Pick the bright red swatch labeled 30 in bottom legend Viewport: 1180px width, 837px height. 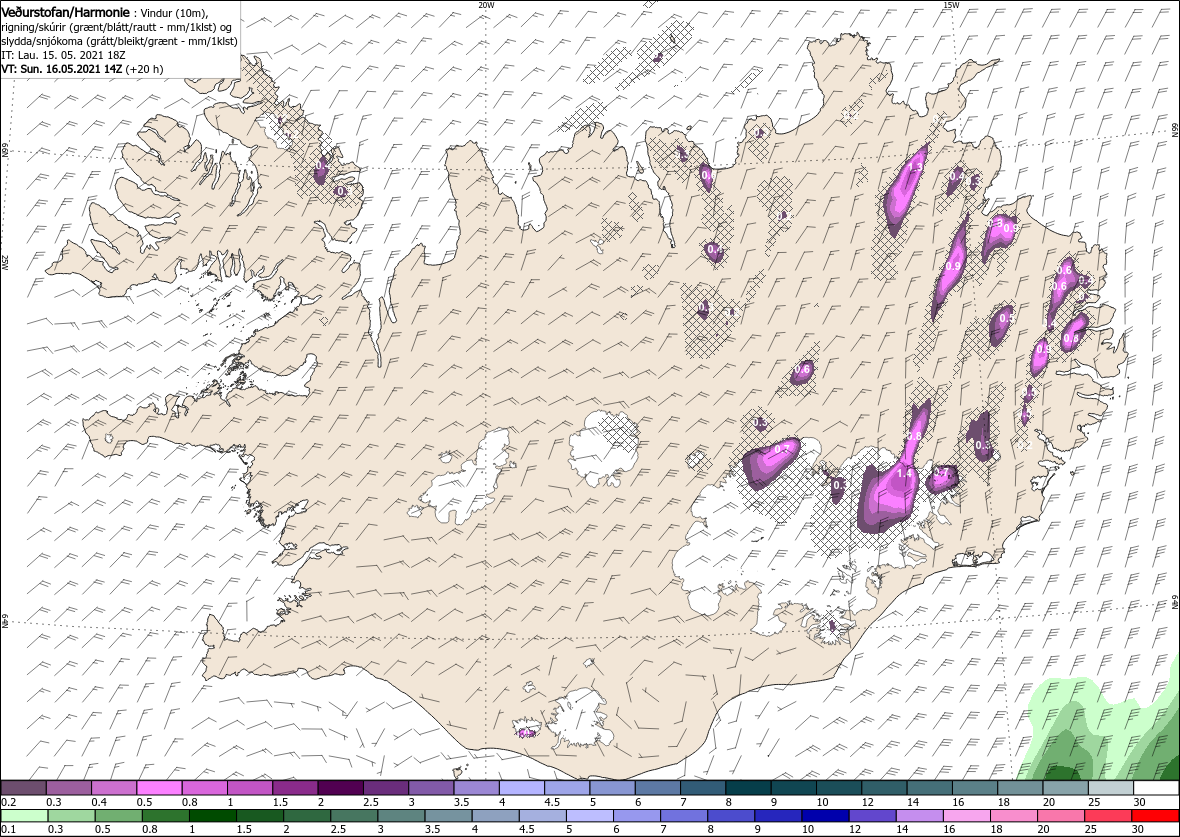1156,816
